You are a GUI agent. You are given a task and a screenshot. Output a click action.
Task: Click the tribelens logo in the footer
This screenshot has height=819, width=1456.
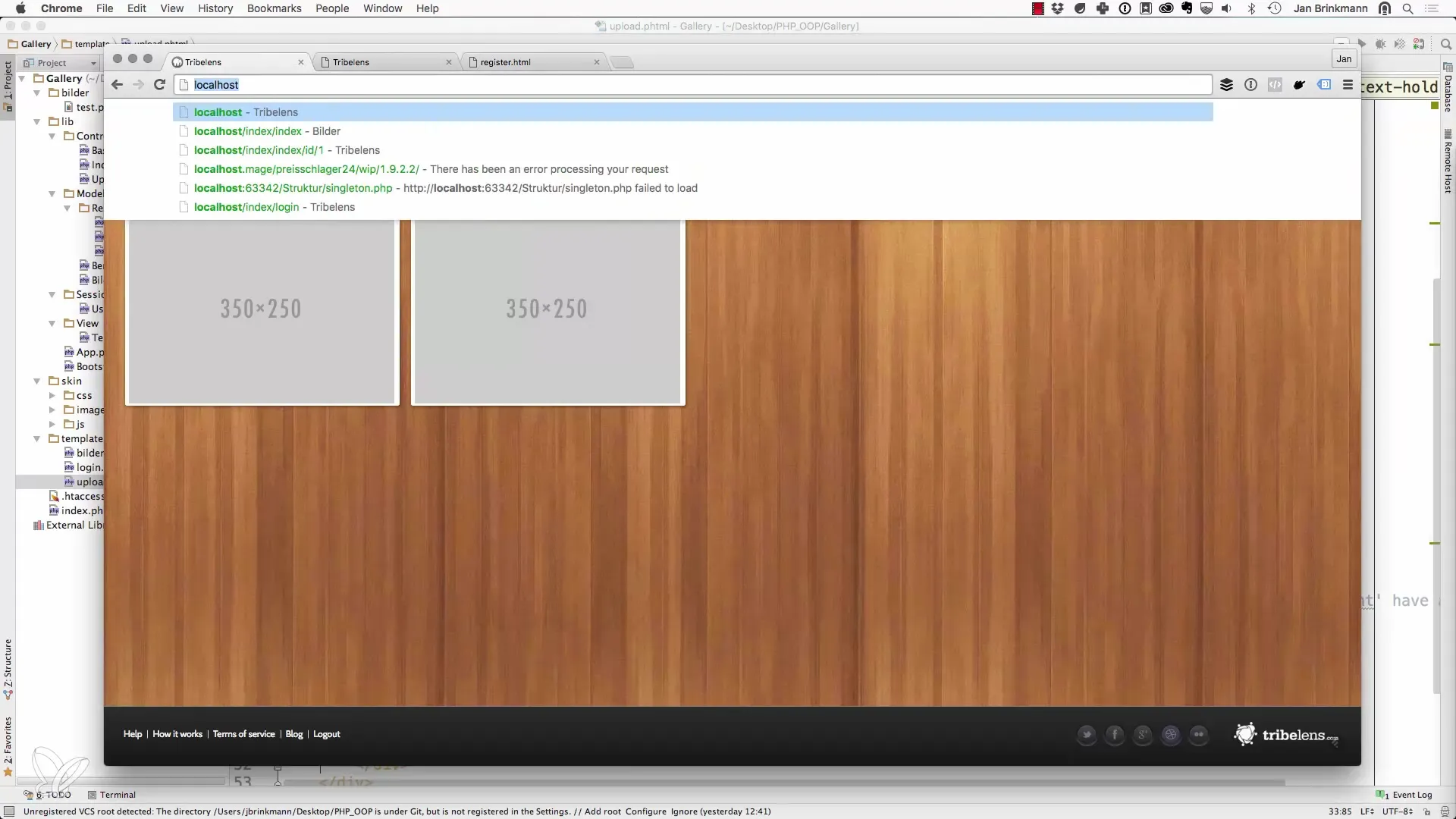tap(1286, 735)
